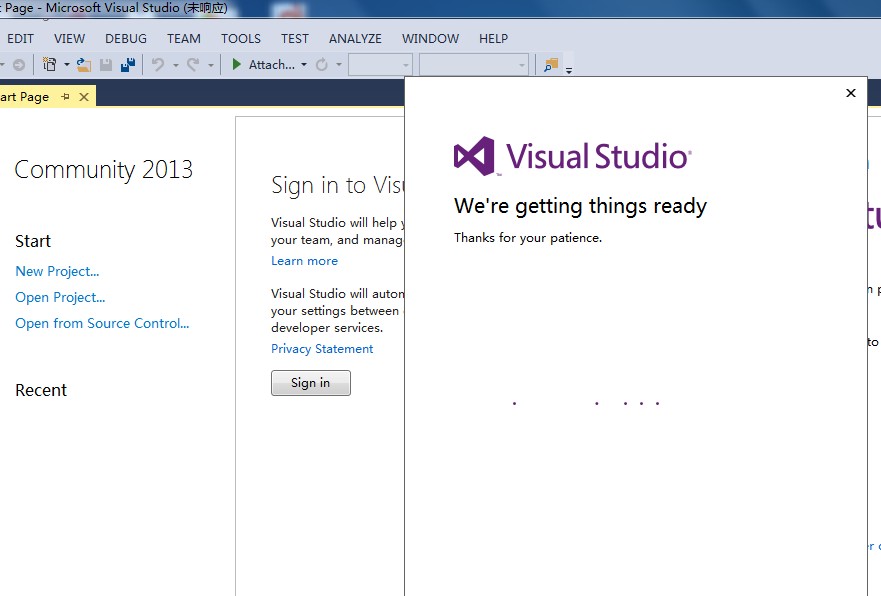881x596 pixels.
Task: Click the Save All multi-disk icon
Action: [128, 65]
